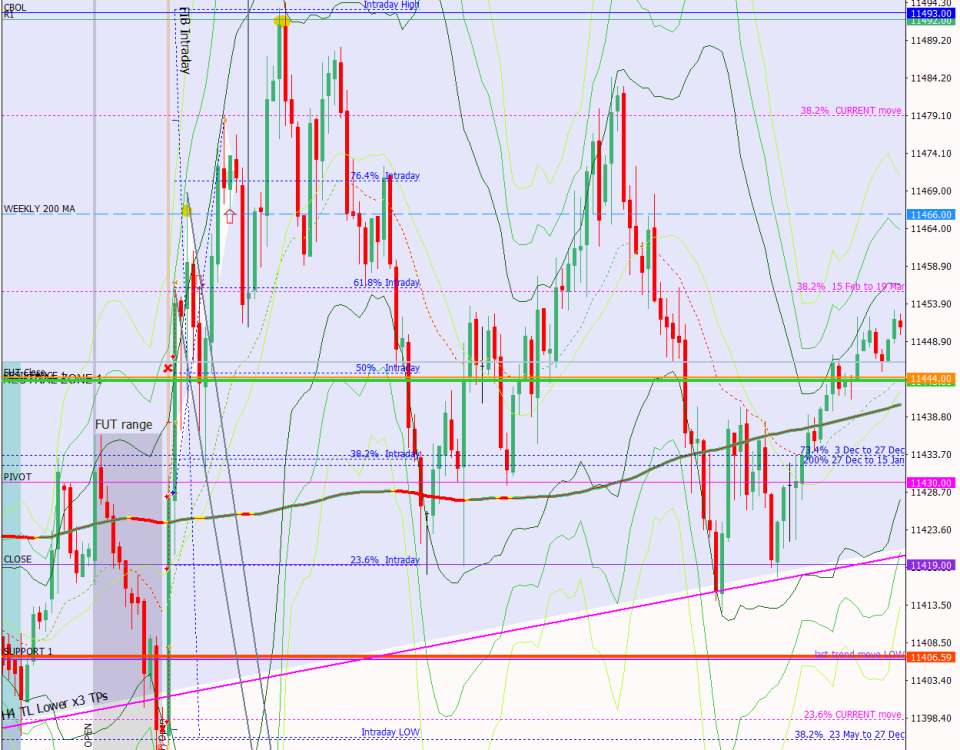
Task: Click the 38.2% CURRENT move label
Action: tap(851, 111)
